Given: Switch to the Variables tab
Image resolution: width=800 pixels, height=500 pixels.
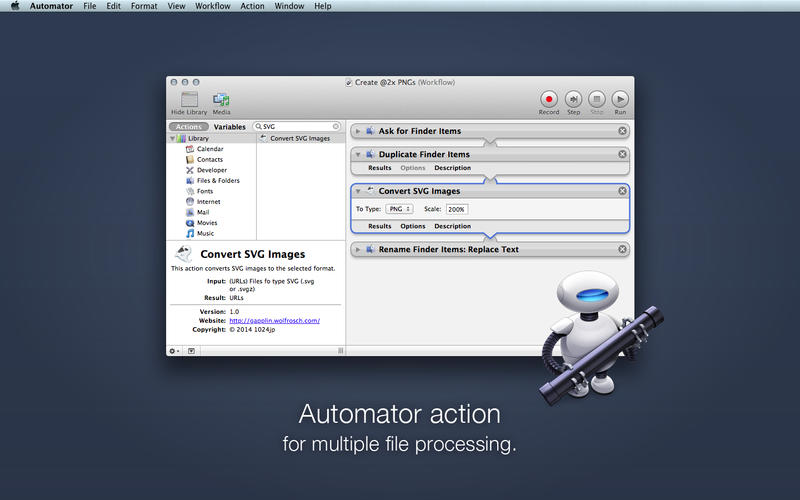Looking at the screenshot, I should (230, 127).
